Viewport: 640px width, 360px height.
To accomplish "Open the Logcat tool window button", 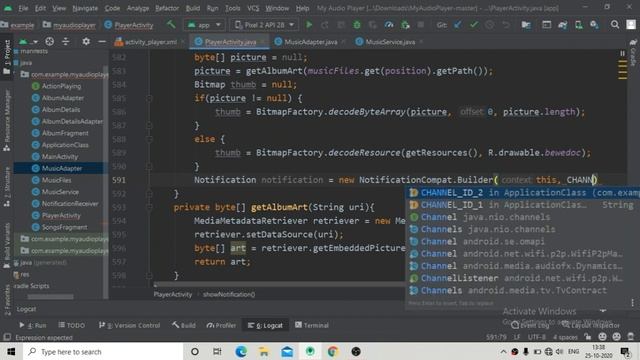I will coord(265,325).
